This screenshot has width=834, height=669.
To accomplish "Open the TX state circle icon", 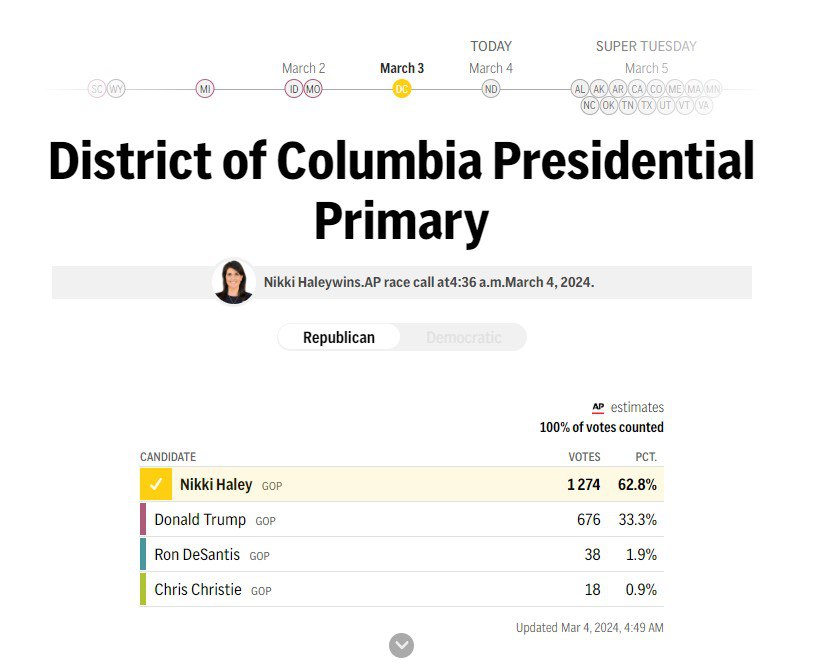I will (646, 105).
